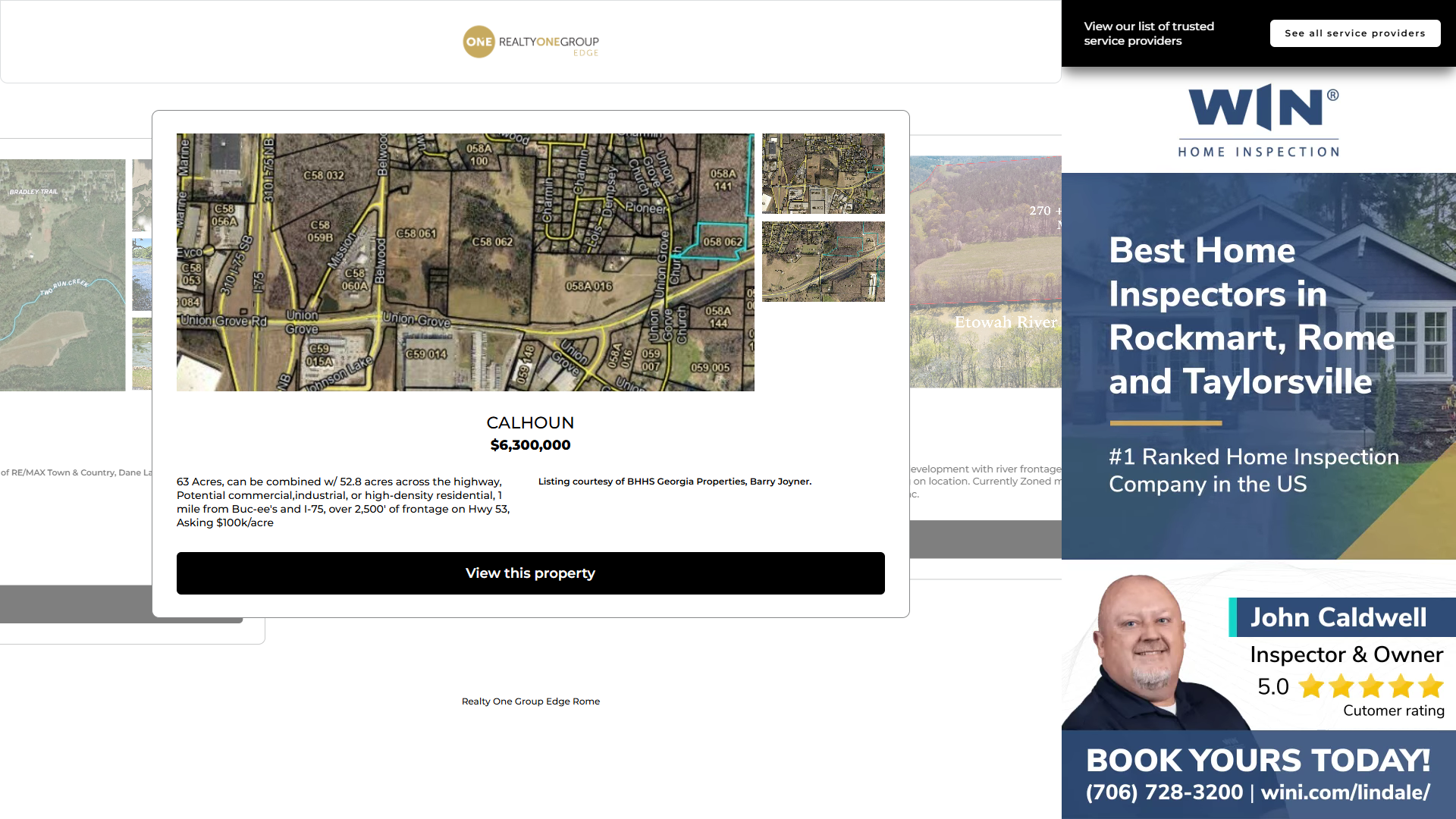Open the wini.com/lindale link
1456x819 pixels.
(1345, 792)
